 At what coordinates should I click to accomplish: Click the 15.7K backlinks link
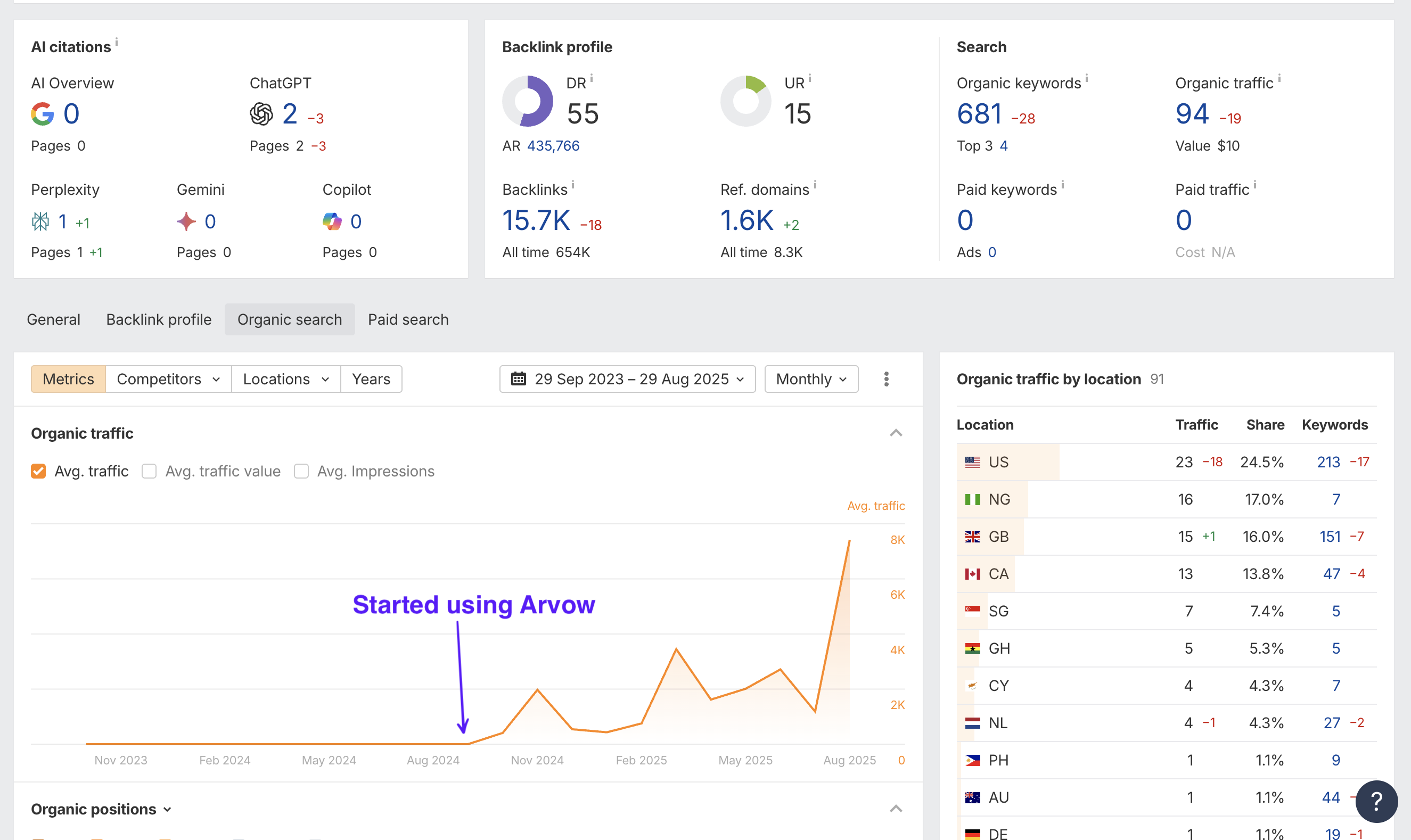coord(536,220)
